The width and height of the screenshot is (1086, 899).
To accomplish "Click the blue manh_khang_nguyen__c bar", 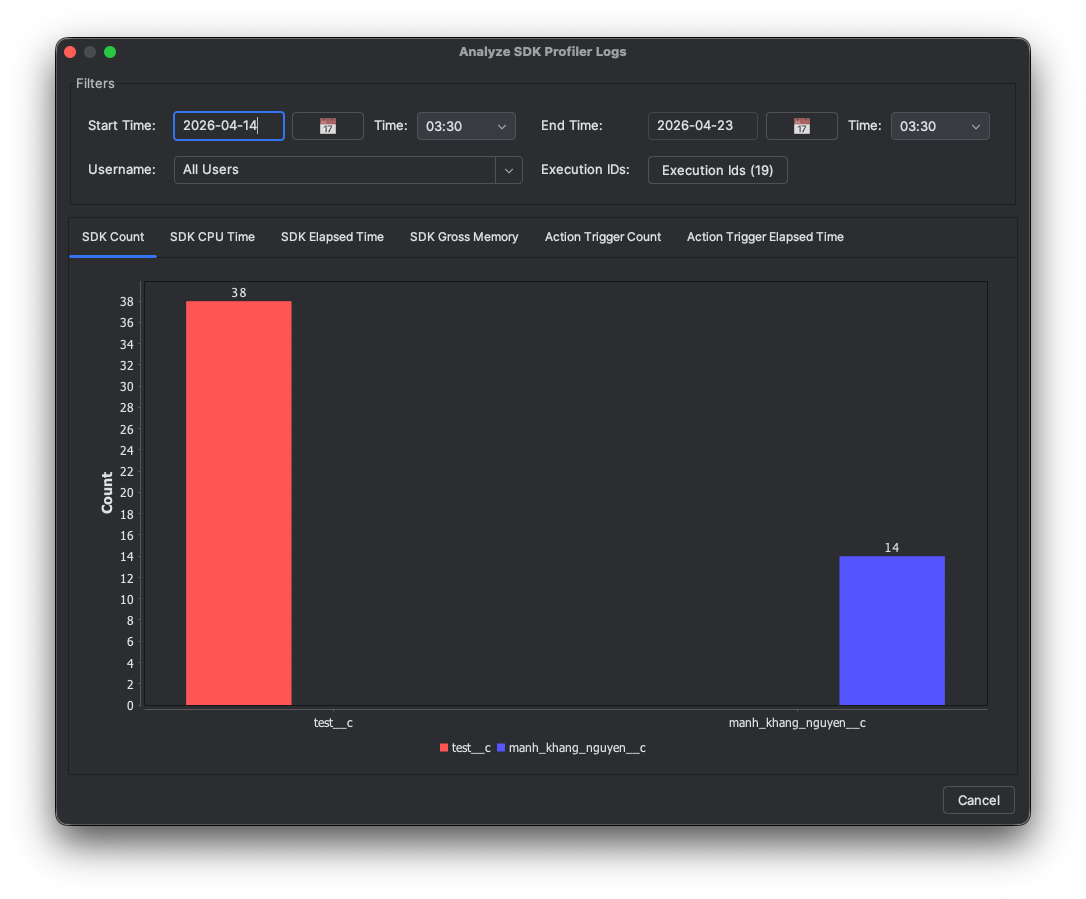I will click(x=892, y=630).
